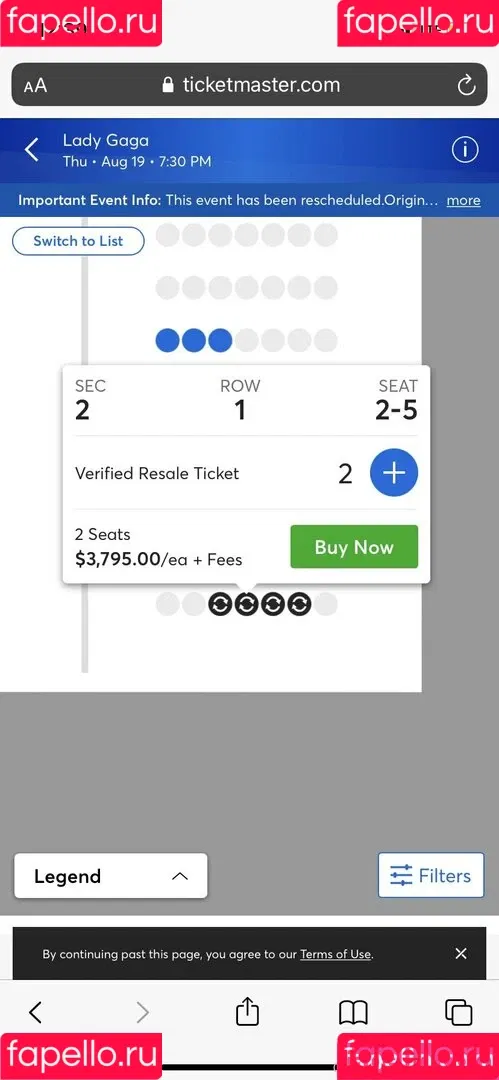Click the green Buy Now button
The width and height of the screenshot is (499, 1080).
pyautogui.click(x=354, y=547)
